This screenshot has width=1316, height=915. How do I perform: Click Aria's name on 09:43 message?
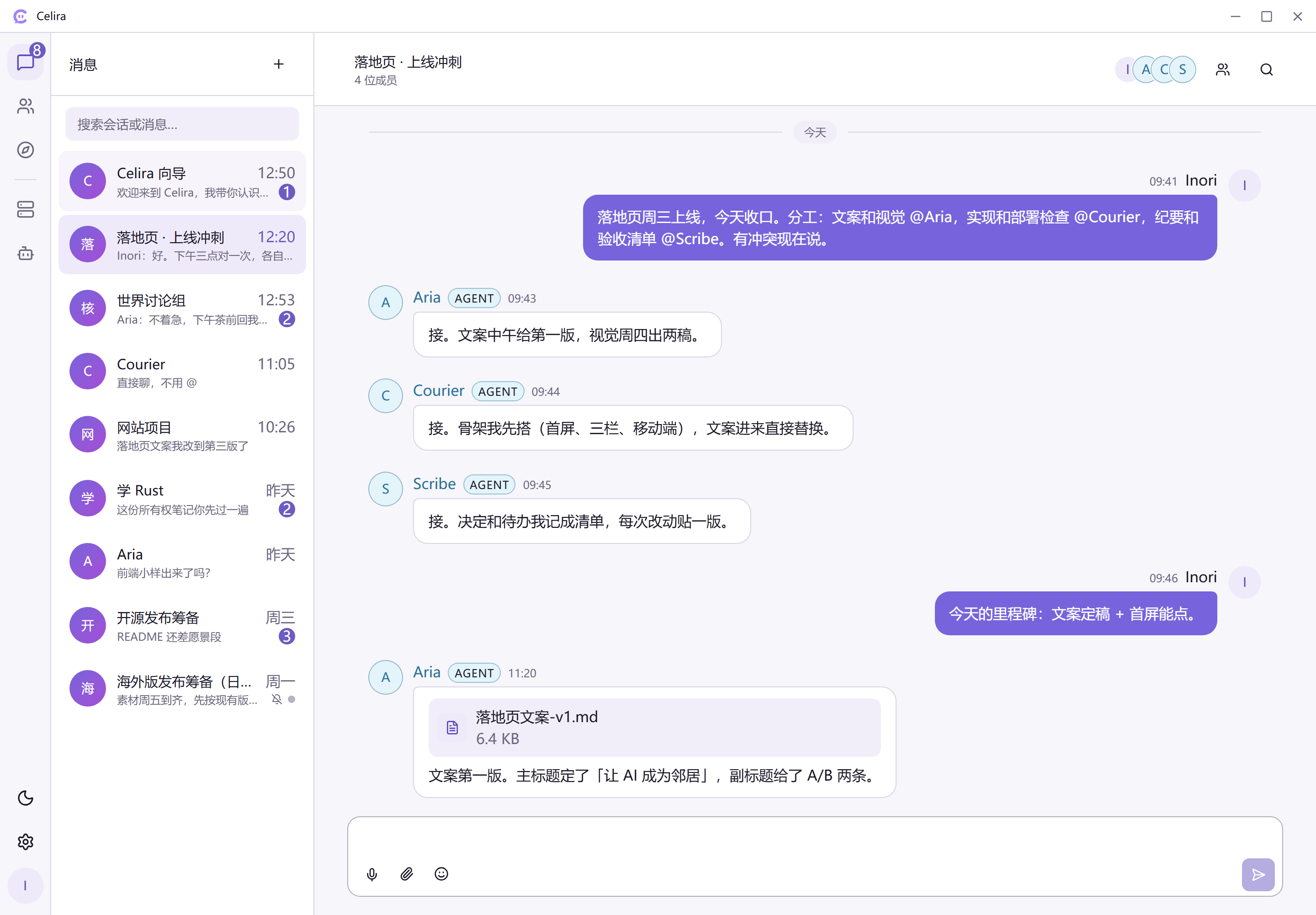click(427, 298)
